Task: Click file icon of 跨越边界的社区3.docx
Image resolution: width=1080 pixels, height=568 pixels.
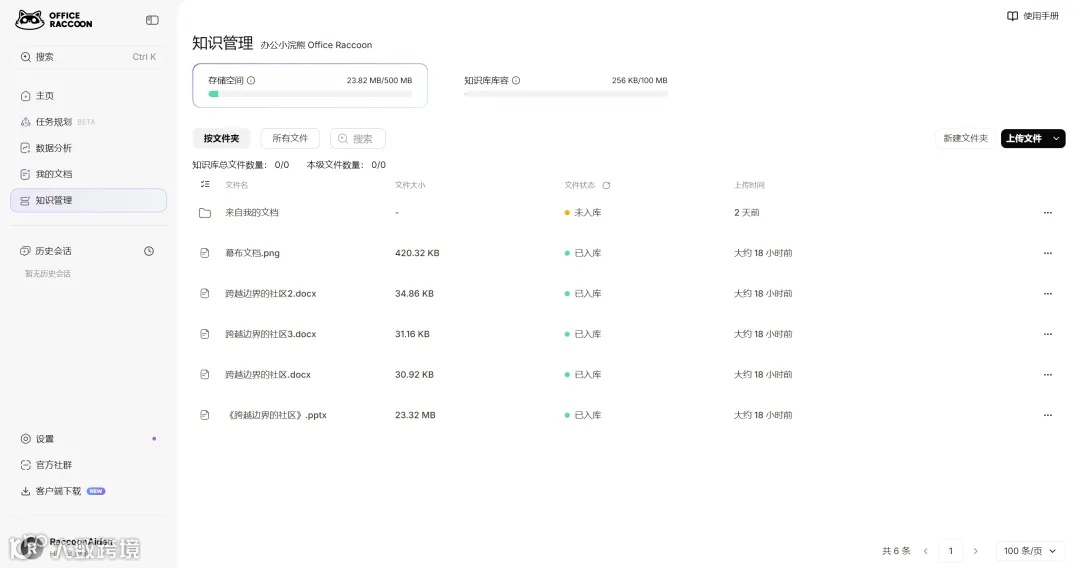Action: coord(205,334)
